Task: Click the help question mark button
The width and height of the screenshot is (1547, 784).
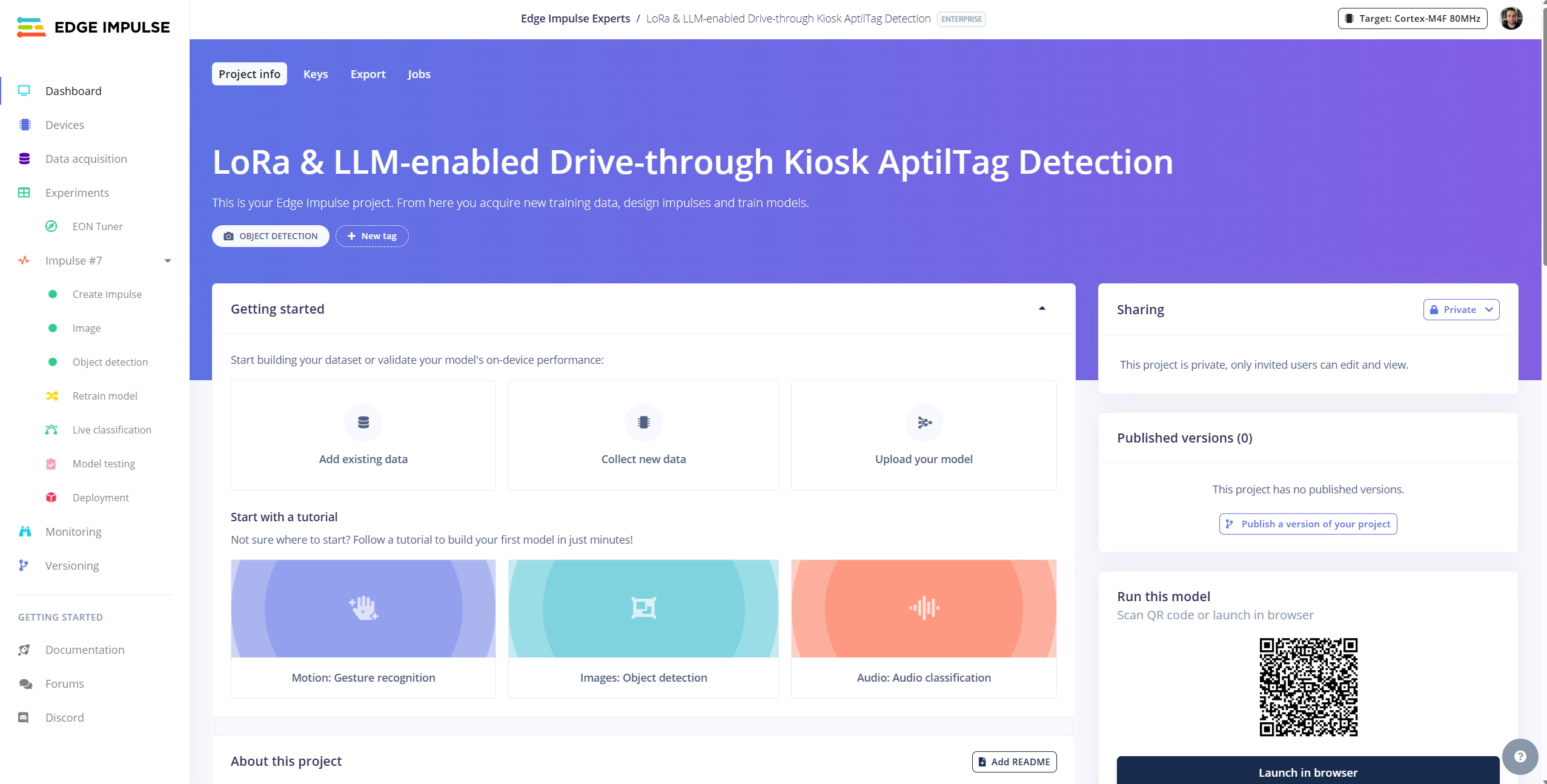Action: pyautogui.click(x=1520, y=756)
